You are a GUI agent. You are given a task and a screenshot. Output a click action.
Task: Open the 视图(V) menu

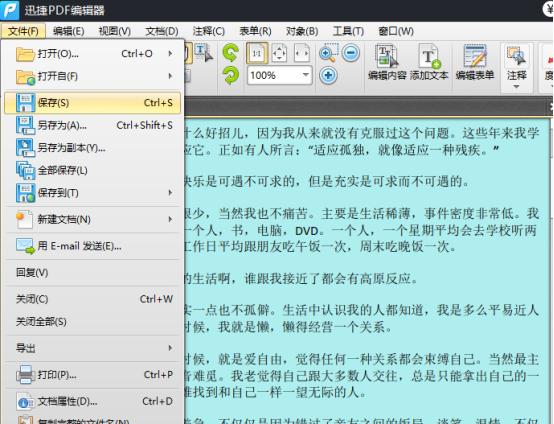[x=115, y=31]
